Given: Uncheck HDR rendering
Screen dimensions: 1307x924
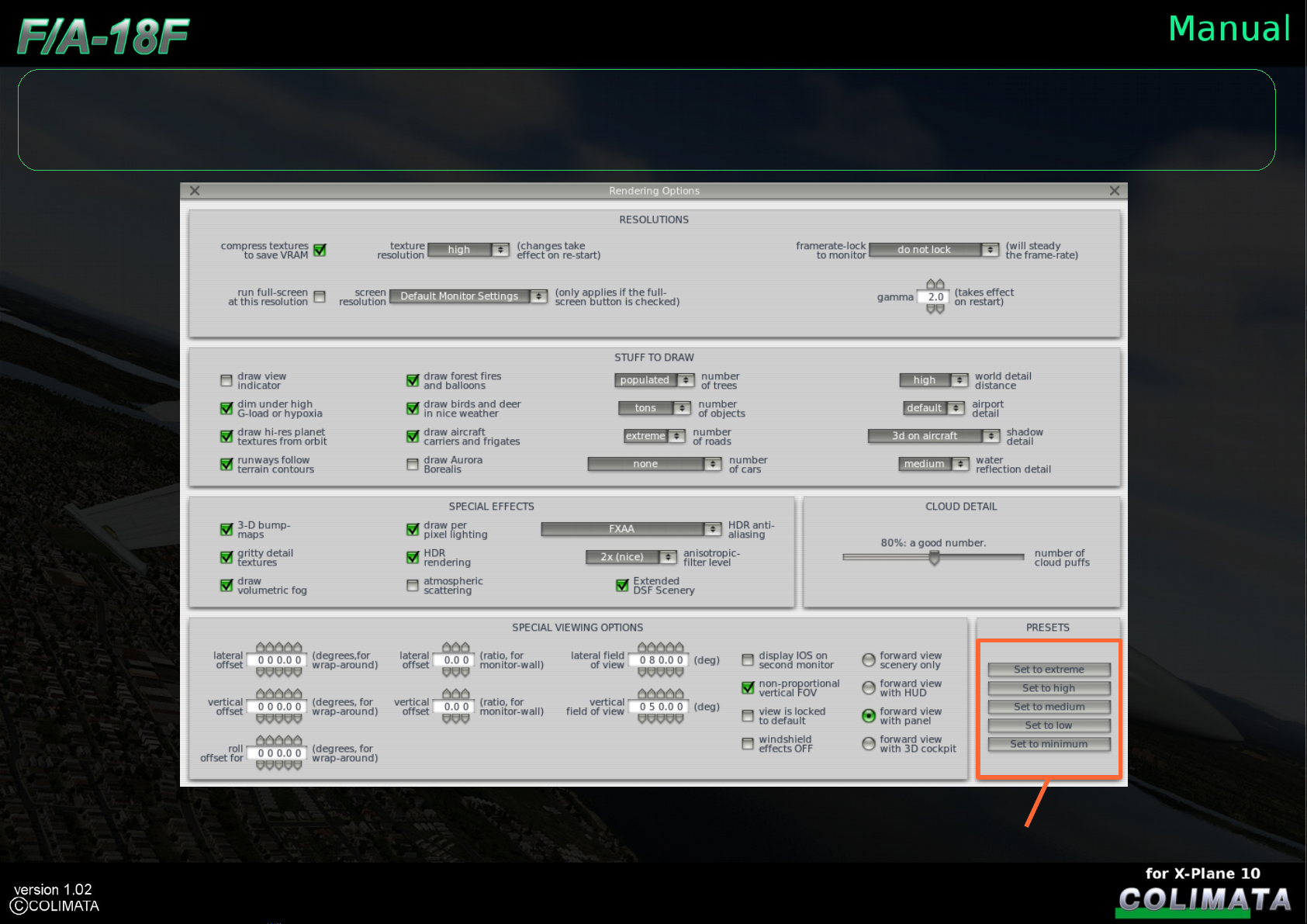Looking at the screenshot, I should coord(413,557).
